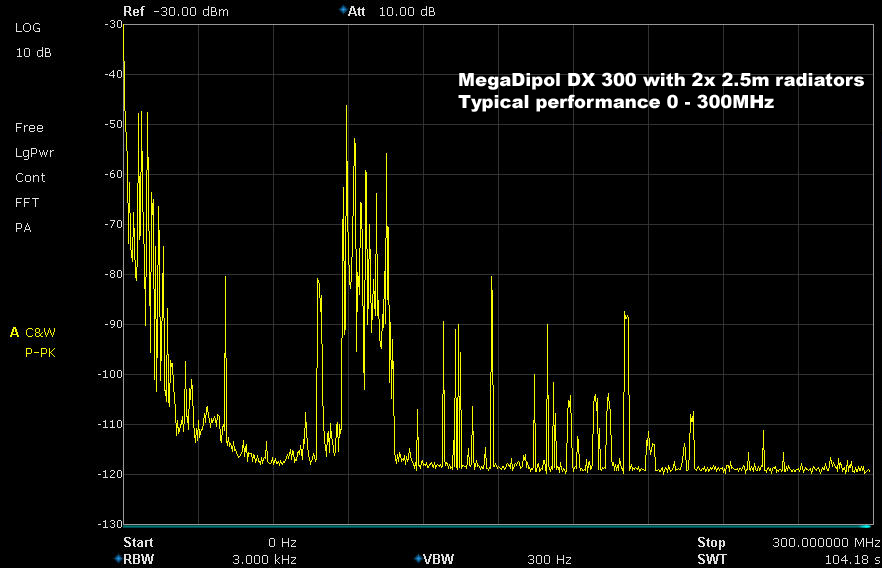Click the Start frequency 0 Hz field
This screenshot has height=568, width=882.
(210, 542)
